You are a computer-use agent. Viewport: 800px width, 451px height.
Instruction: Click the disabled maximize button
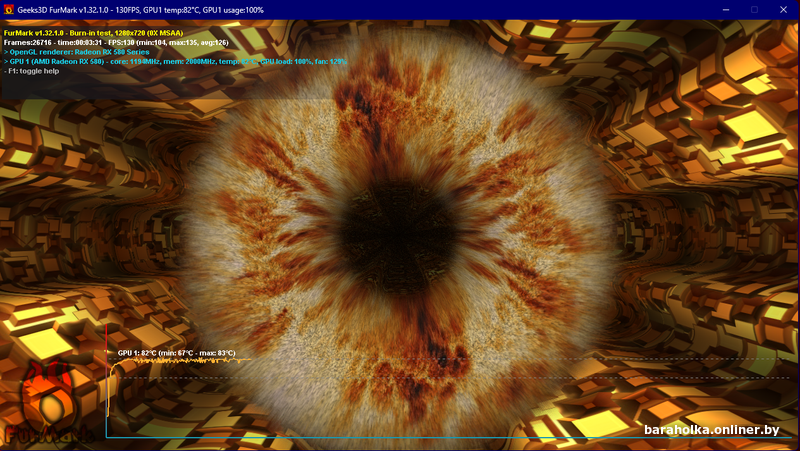(754, 10)
